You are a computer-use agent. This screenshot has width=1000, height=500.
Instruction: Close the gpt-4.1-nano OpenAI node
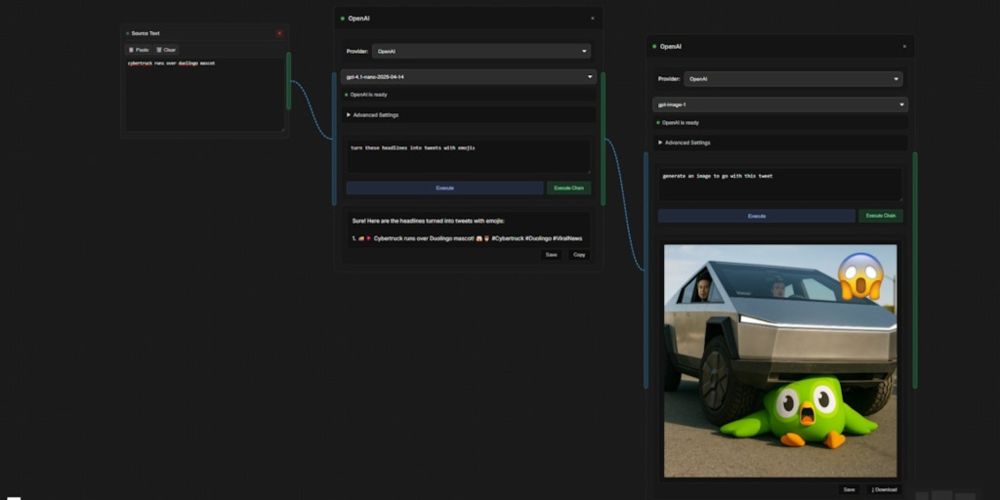(x=592, y=18)
